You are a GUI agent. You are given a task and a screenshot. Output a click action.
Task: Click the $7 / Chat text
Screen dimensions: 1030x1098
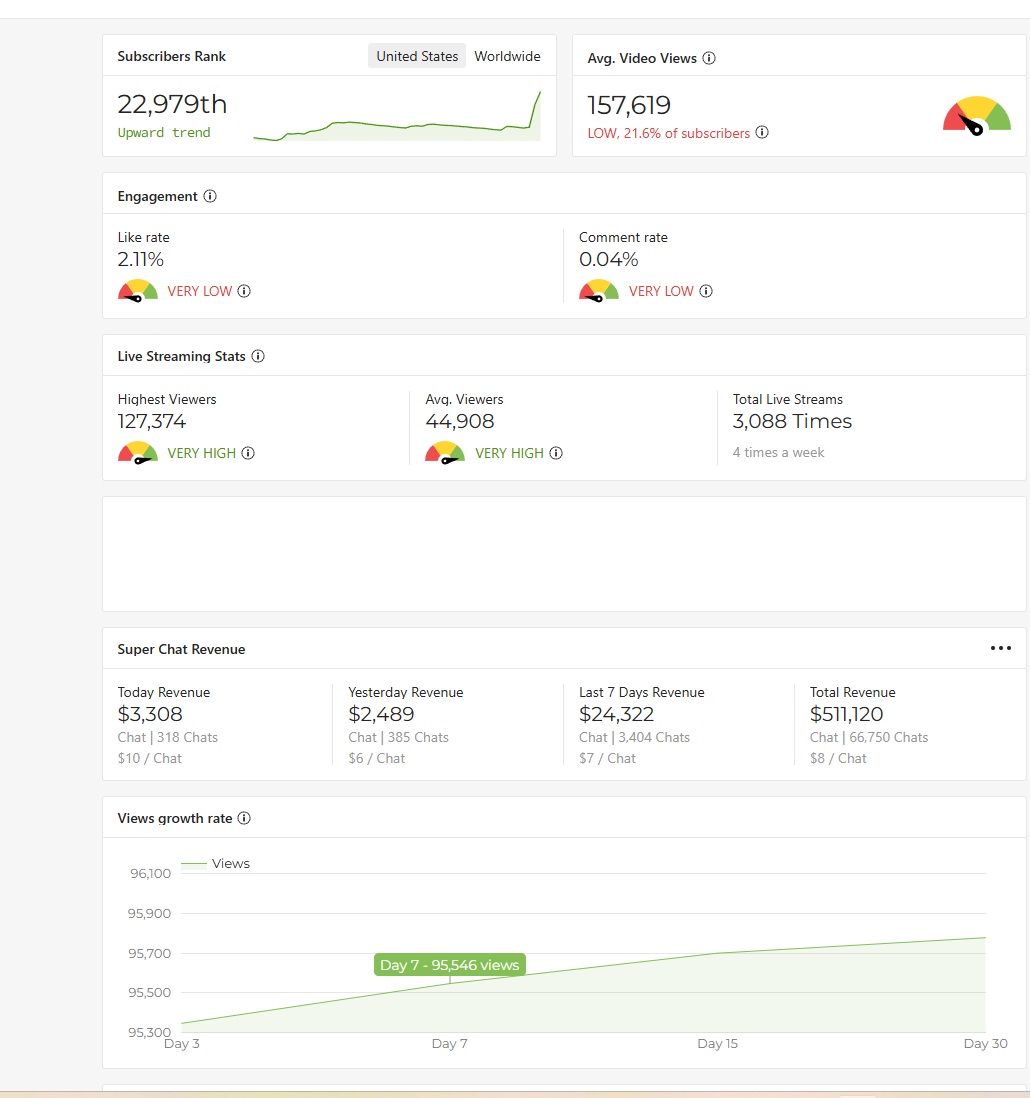607,758
